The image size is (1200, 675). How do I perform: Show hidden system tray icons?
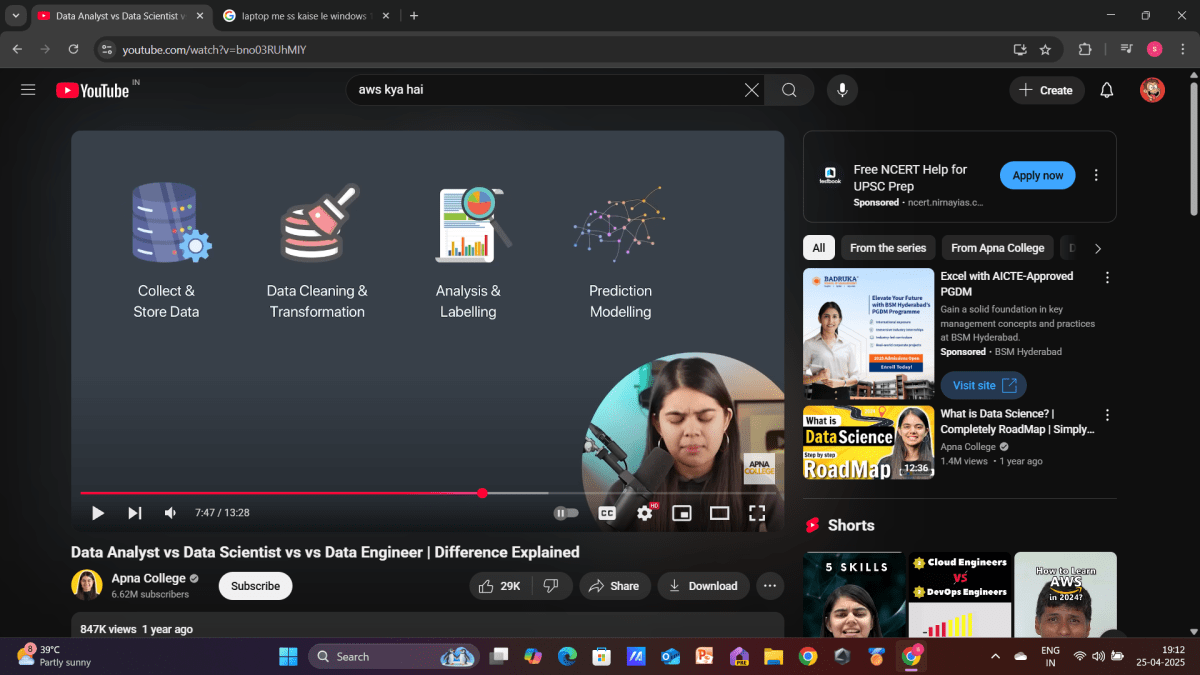point(995,656)
